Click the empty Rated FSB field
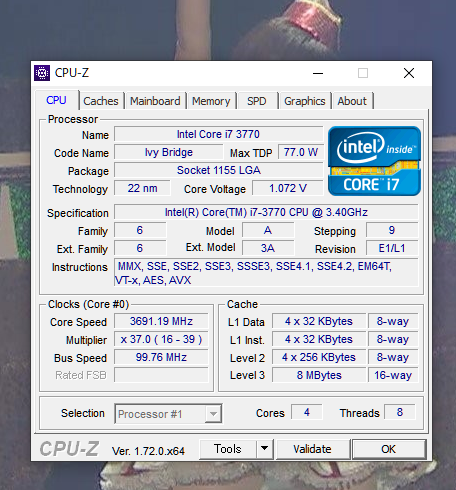 coord(161,375)
